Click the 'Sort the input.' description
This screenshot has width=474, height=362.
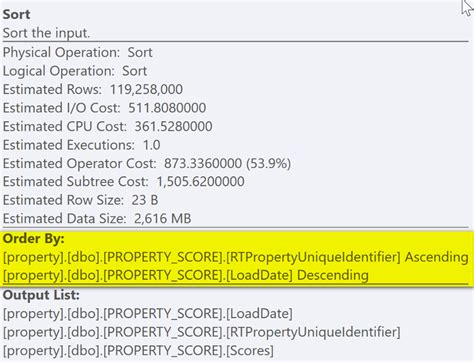pos(46,33)
